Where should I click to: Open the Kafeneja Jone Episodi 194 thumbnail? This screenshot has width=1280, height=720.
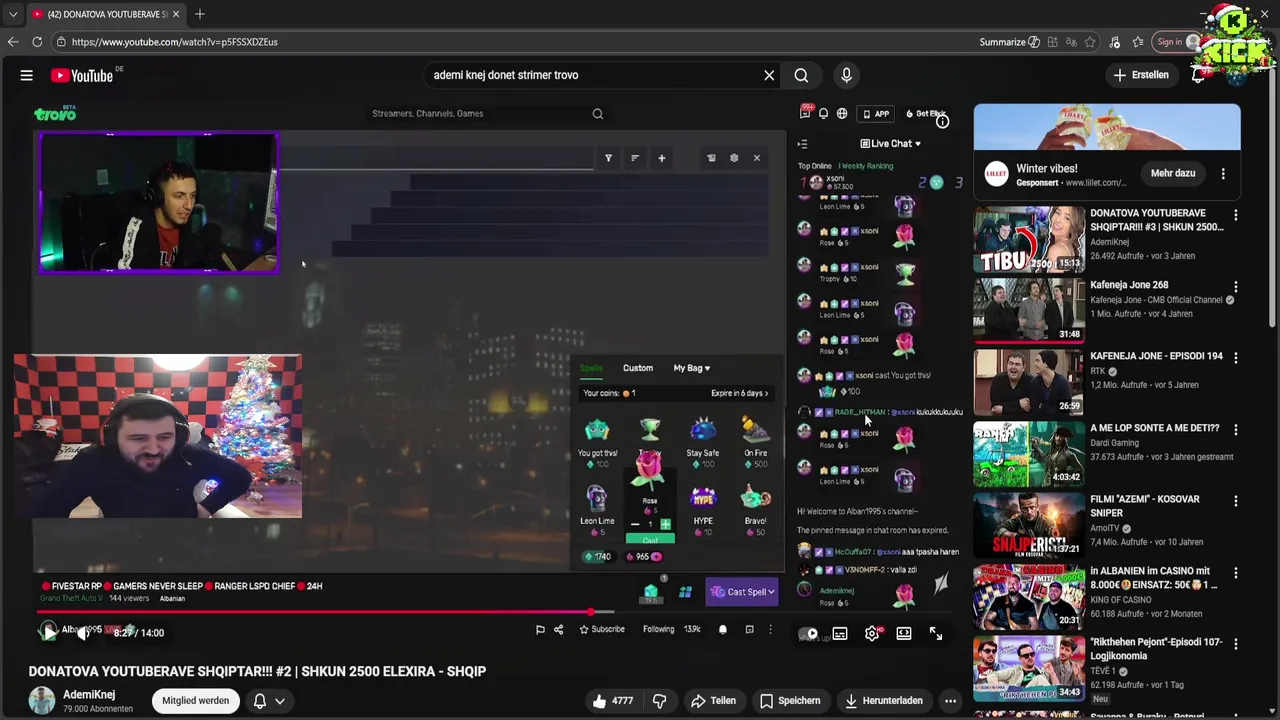[1029, 382]
